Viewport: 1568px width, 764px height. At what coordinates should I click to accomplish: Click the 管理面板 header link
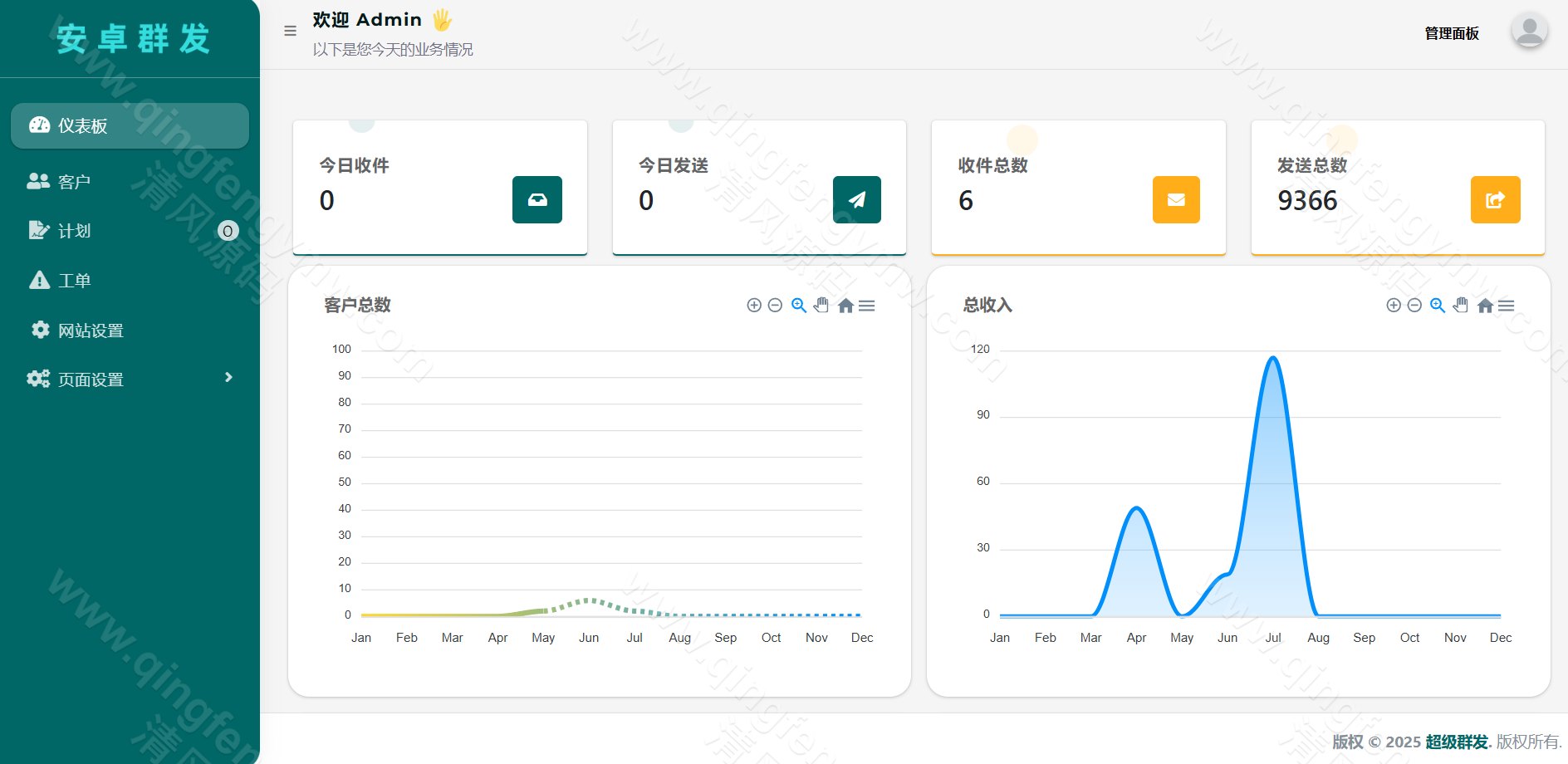(x=1452, y=33)
